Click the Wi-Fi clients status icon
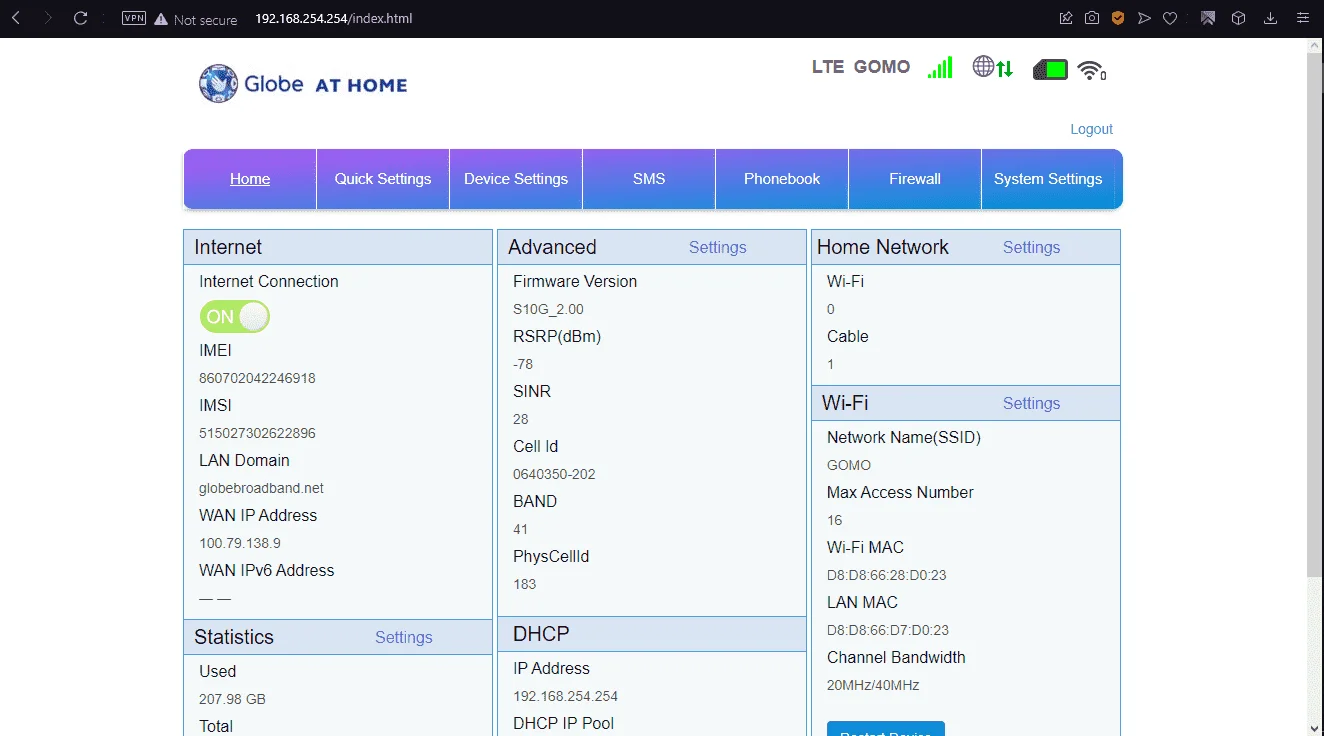 pyautogui.click(x=1091, y=70)
